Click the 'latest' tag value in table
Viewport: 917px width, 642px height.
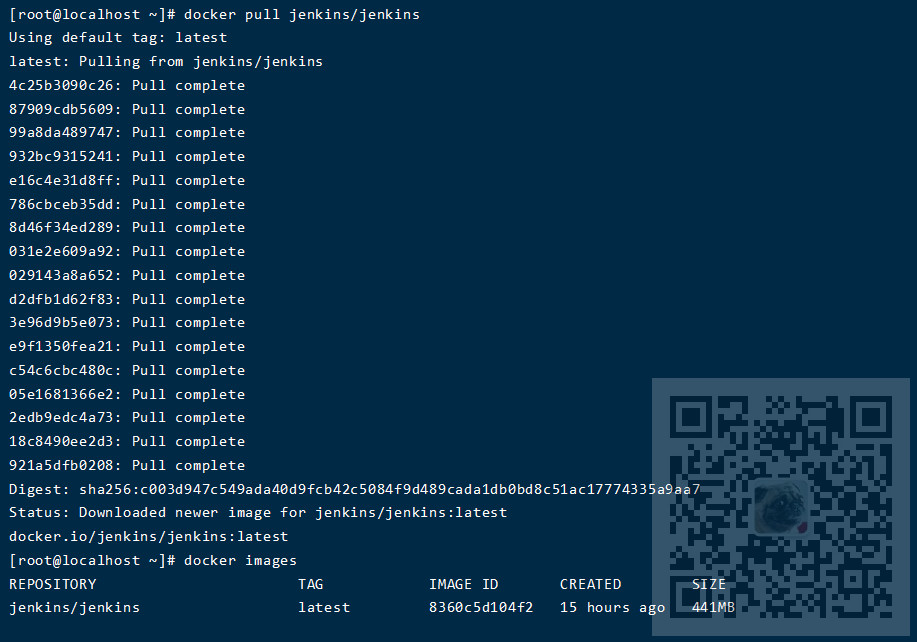[x=324, y=608]
